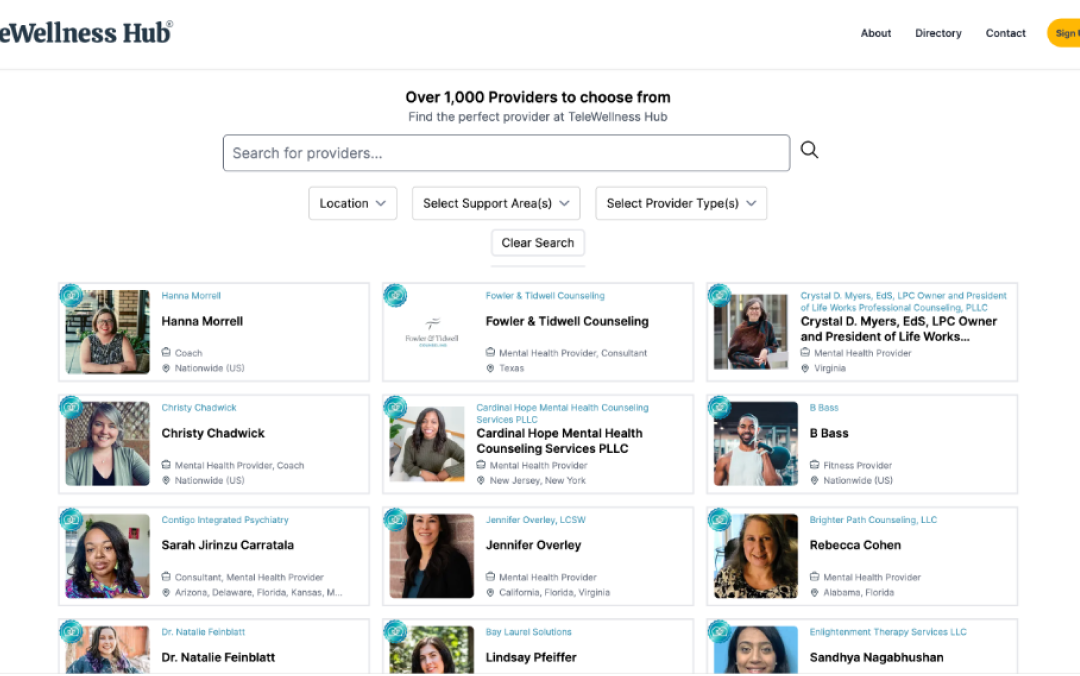Click the briefcase icon on Jennifer Overley's card
The height and width of the screenshot is (676, 1080).
coord(490,576)
